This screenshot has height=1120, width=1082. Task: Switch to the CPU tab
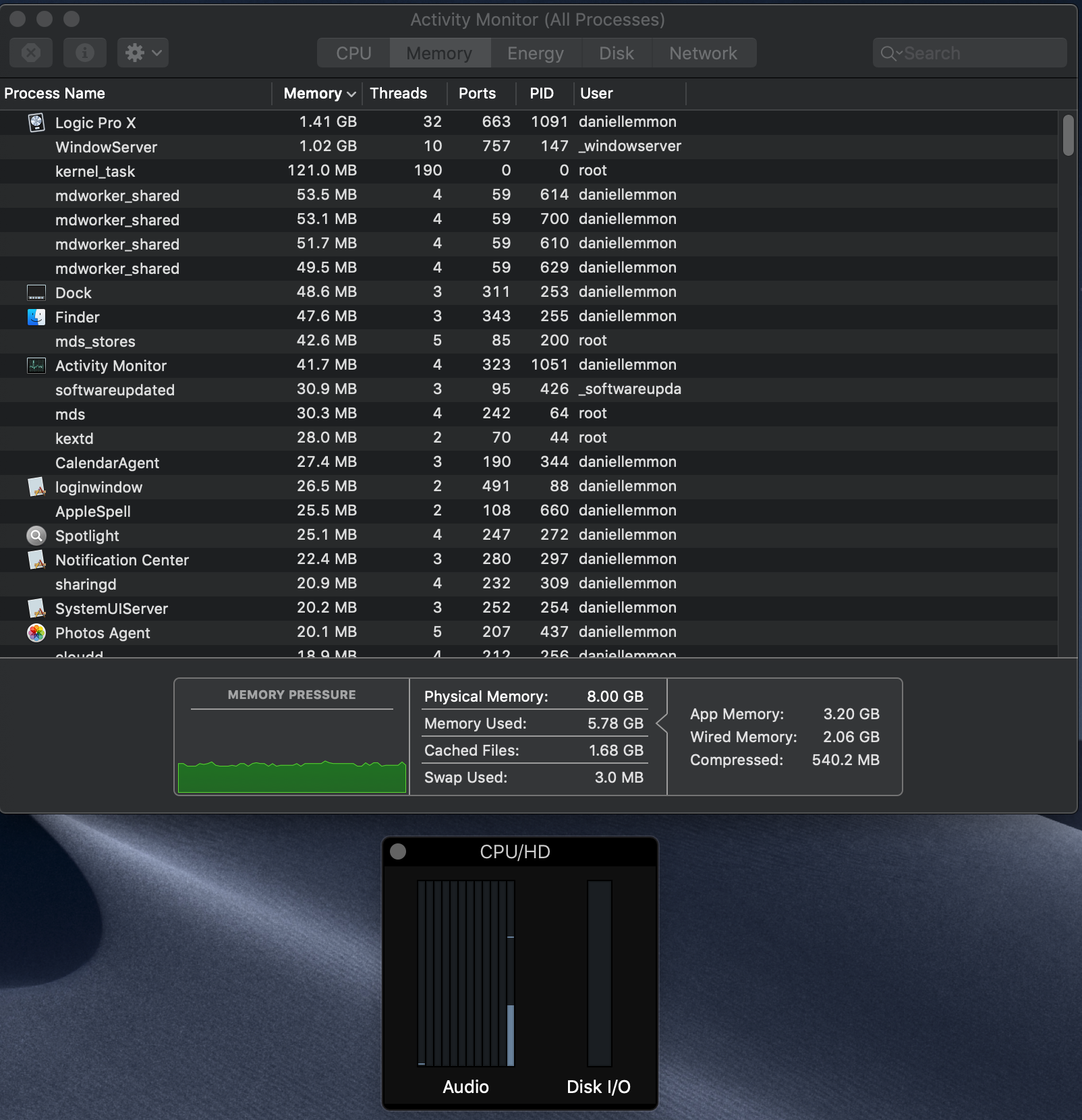pyautogui.click(x=353, y=53)
